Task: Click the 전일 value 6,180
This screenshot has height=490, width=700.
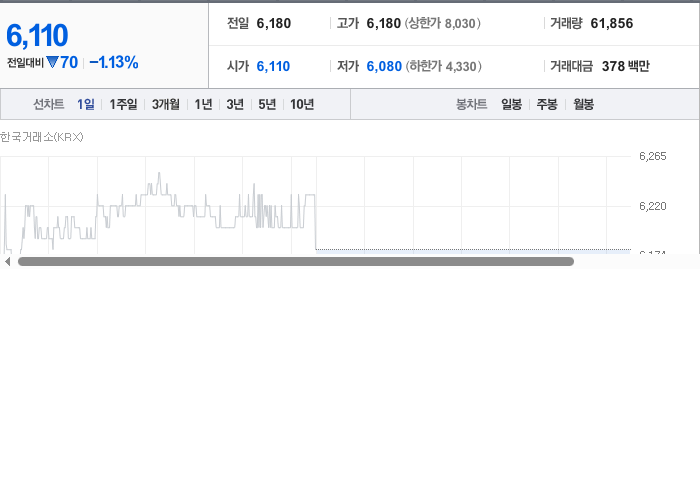Action: [274, 23]
